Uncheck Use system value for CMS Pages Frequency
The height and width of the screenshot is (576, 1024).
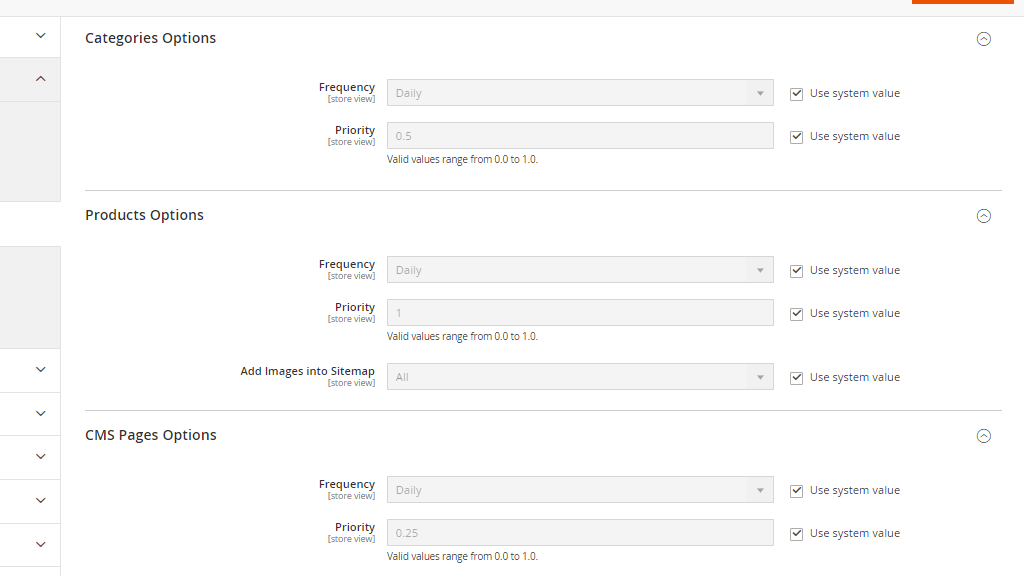(796, 490)
